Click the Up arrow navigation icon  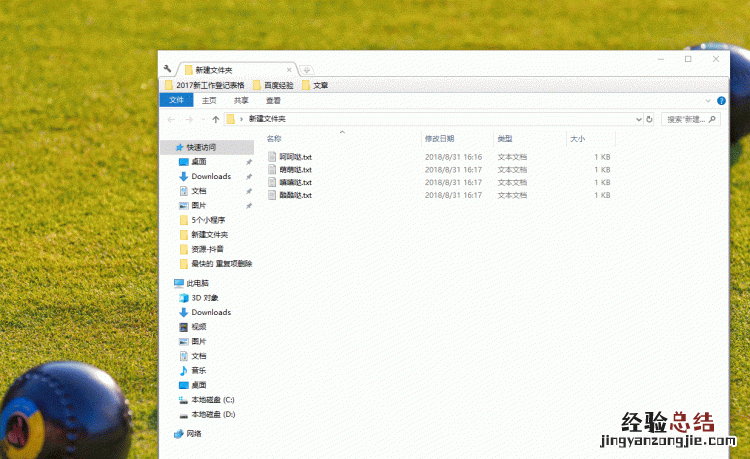216,119
